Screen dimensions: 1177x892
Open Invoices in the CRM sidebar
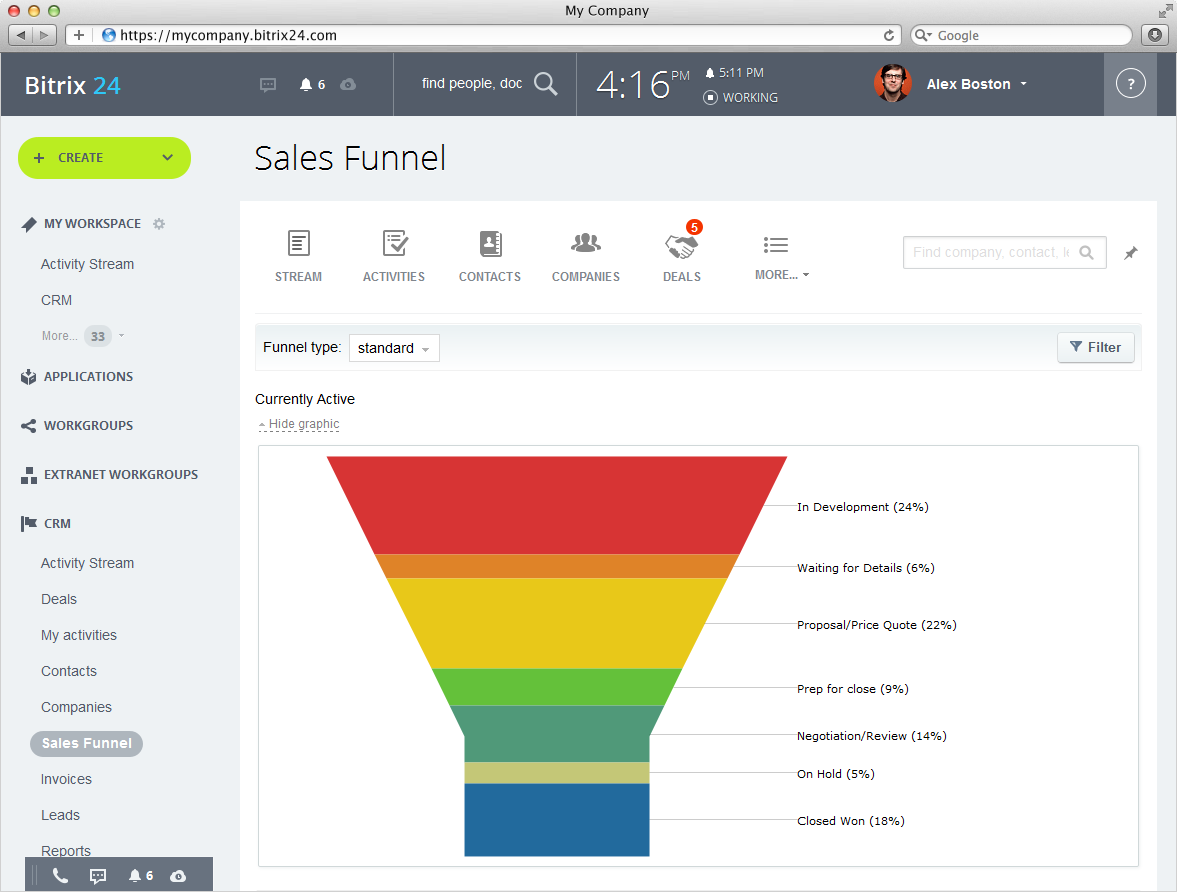click(x=66, y=779)
